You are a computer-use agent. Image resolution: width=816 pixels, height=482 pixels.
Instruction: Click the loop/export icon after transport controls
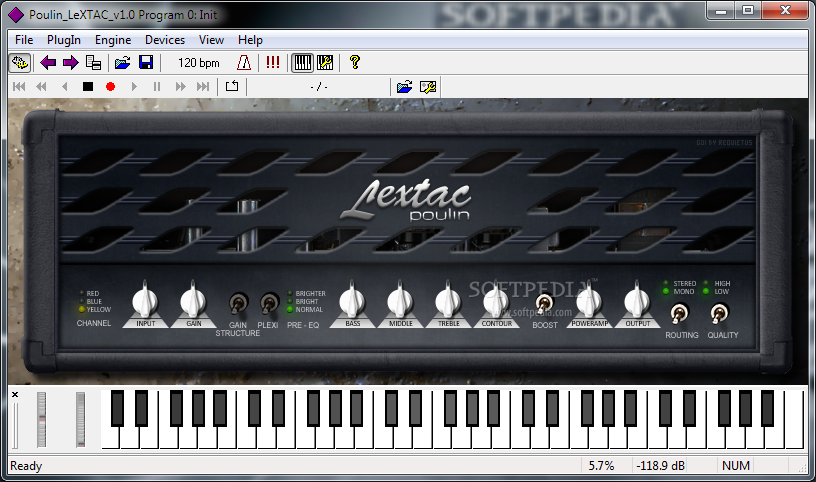pos(232,86)
